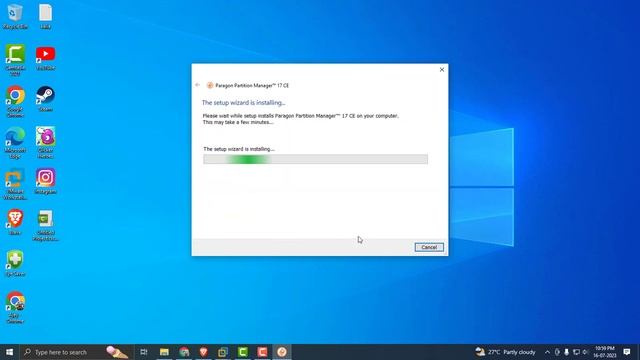Select the Camtasia desktop shortcut
640x360 pixels.
coord(15,60)
